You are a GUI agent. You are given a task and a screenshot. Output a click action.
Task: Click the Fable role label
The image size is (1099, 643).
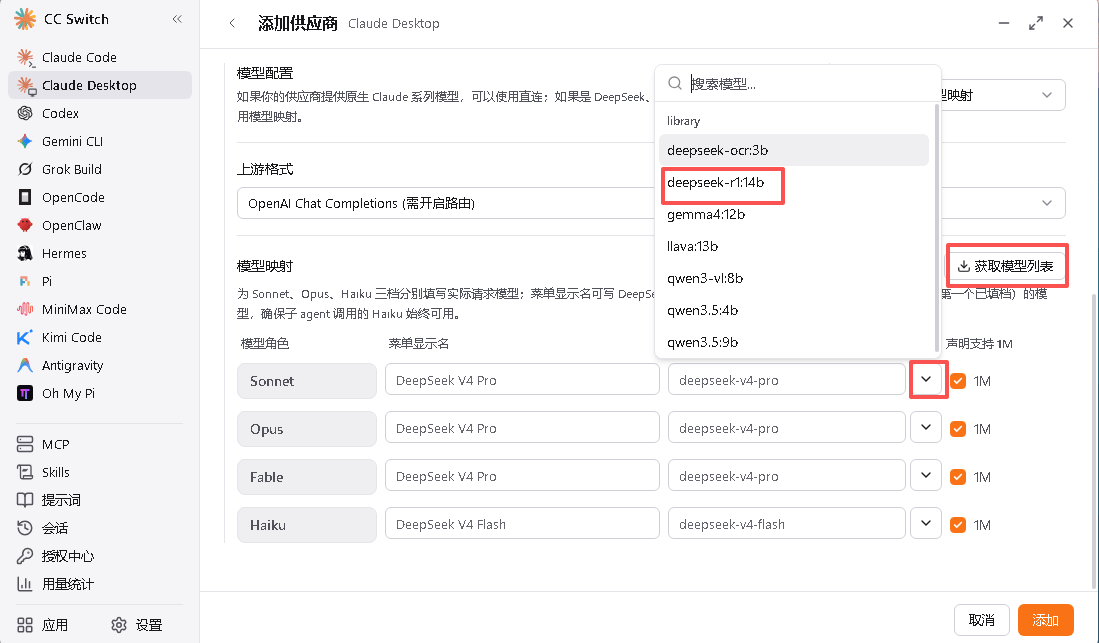(306, 477)
